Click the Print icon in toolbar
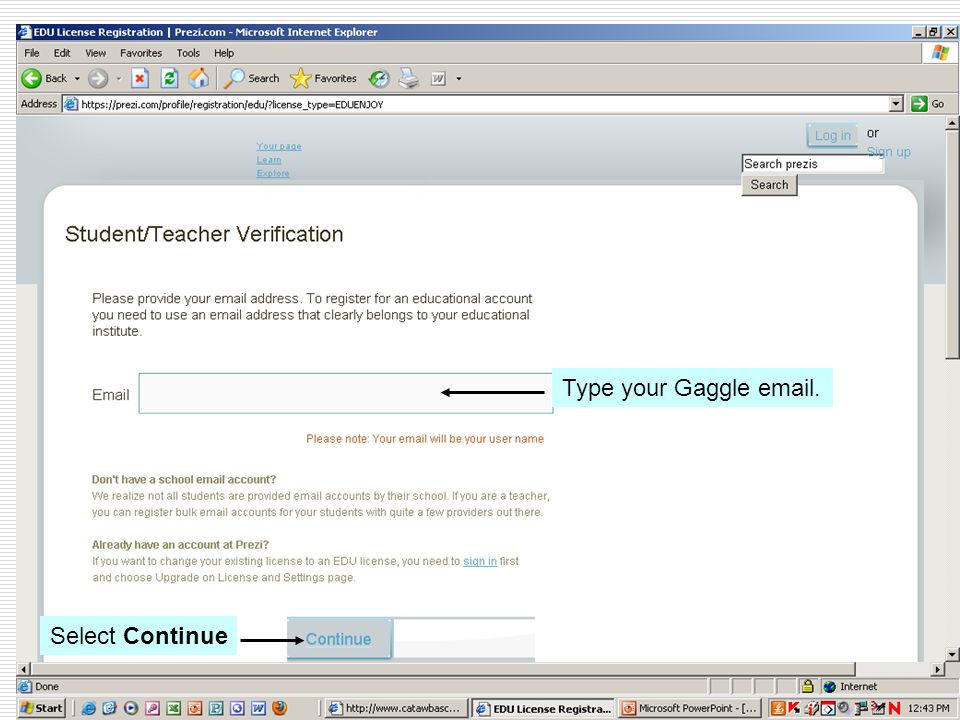 pyautogui.click(x=408, y=78)
